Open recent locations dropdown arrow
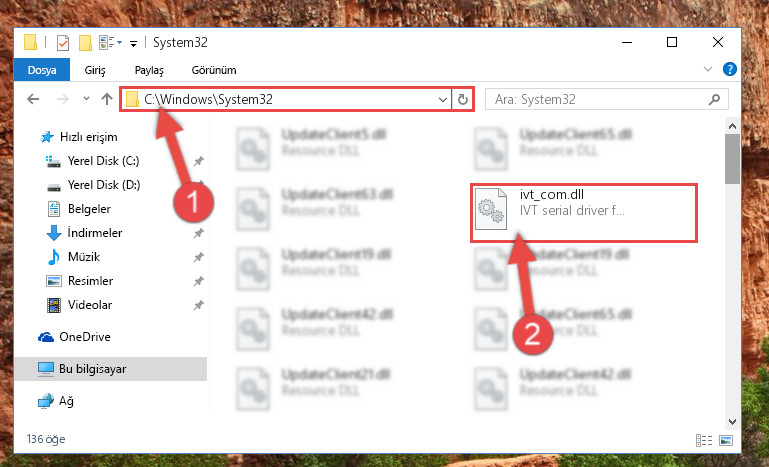The width and height of the screenshot is (769, 467). click(86, 99)
